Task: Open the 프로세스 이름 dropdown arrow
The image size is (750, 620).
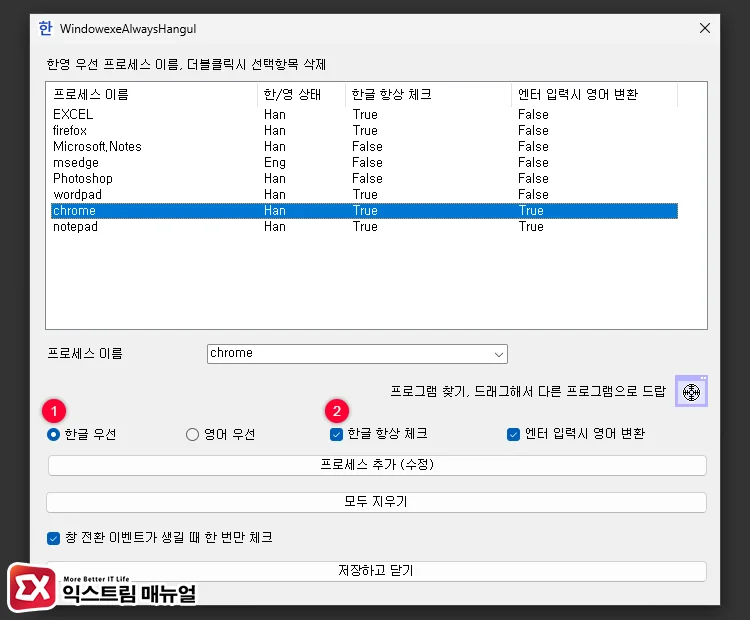Action: [x=498, y=354]
